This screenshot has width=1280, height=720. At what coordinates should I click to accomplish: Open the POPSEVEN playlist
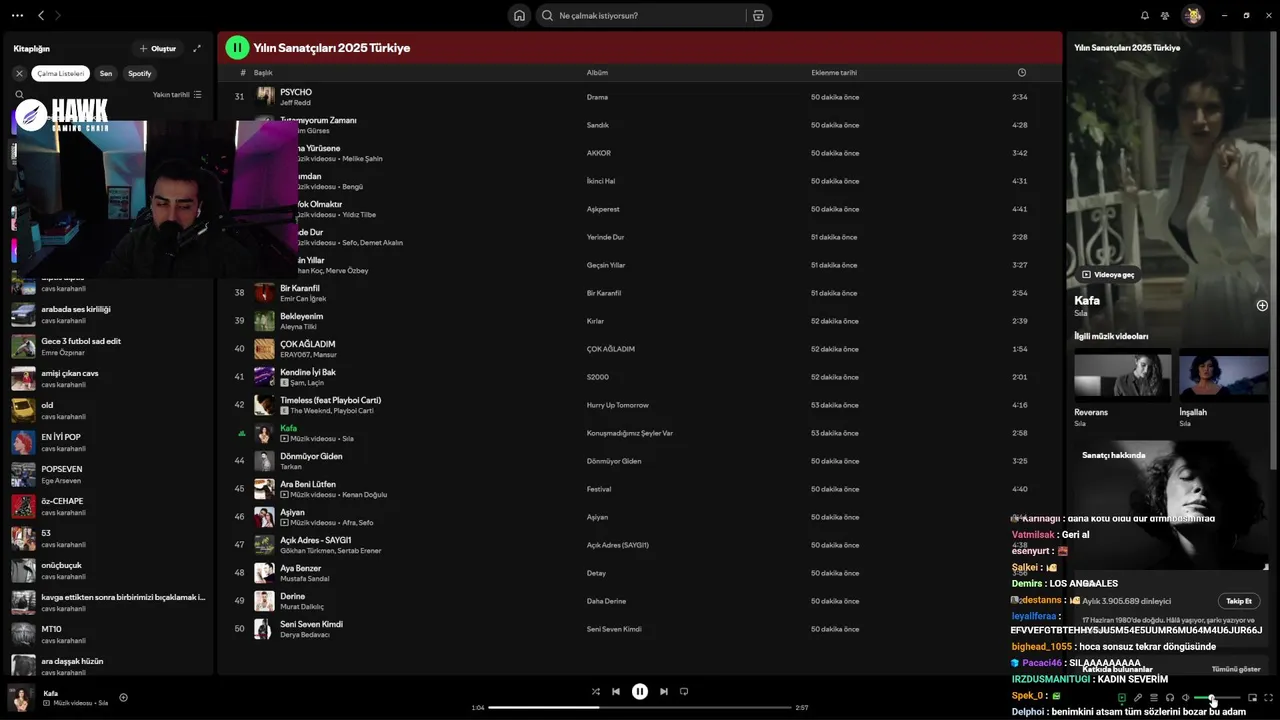(108, 475)
